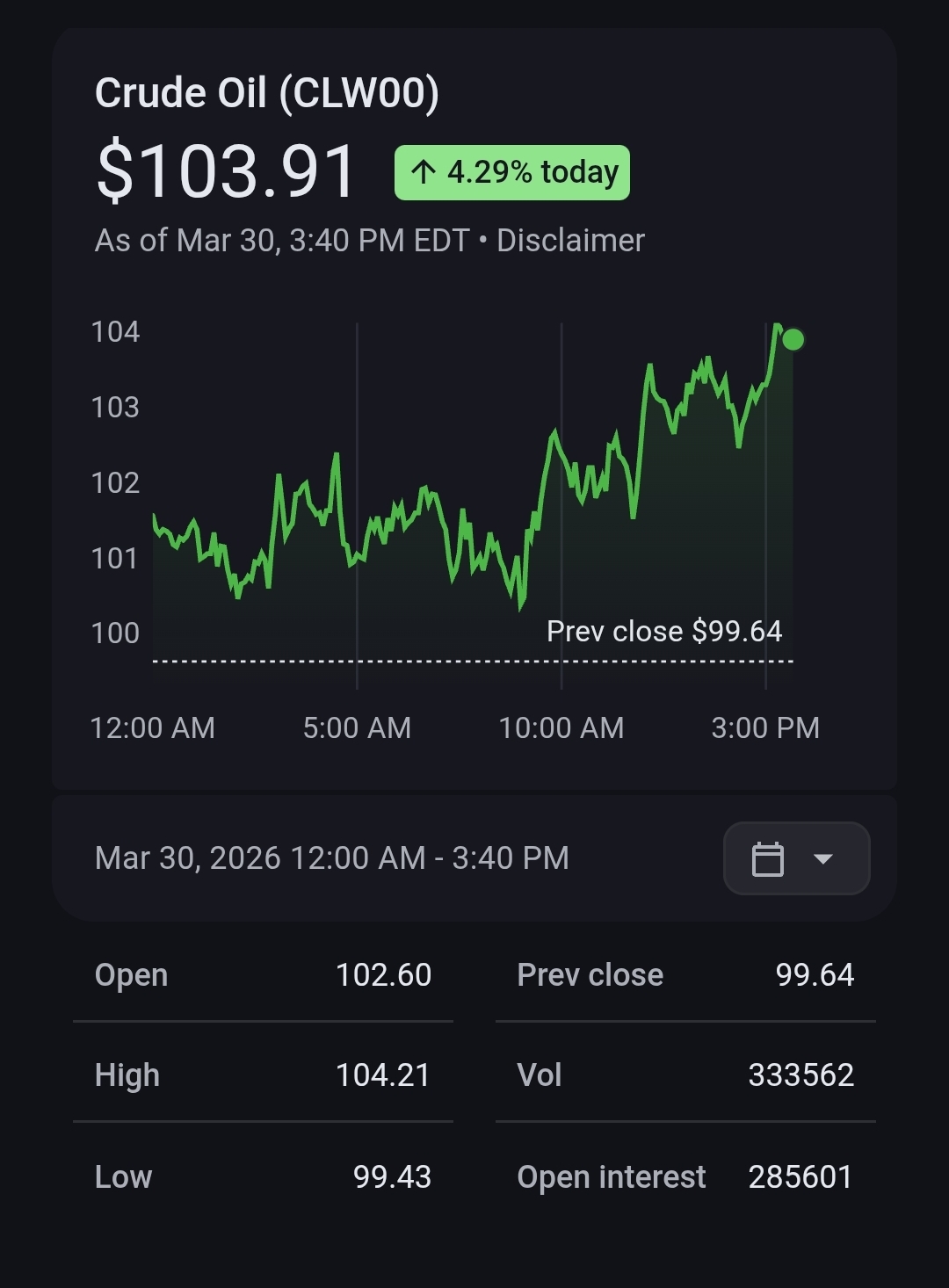This screenshot has height=1288, width=949.
Task: Click the 10:00 AM time axis marker
Action: pos(561,727)
